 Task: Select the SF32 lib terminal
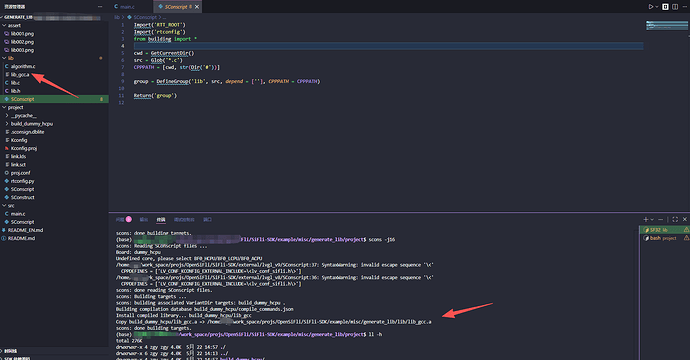tap(664, 230)
